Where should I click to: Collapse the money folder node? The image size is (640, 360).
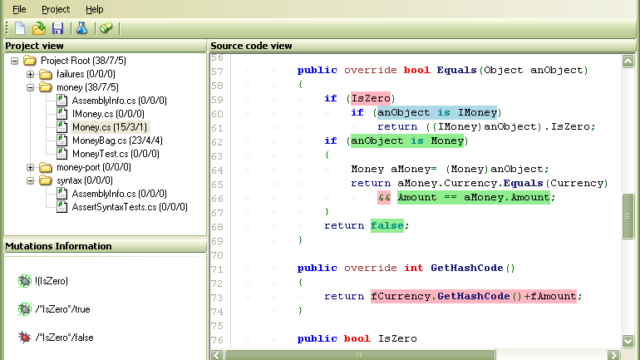pos(30,88)
